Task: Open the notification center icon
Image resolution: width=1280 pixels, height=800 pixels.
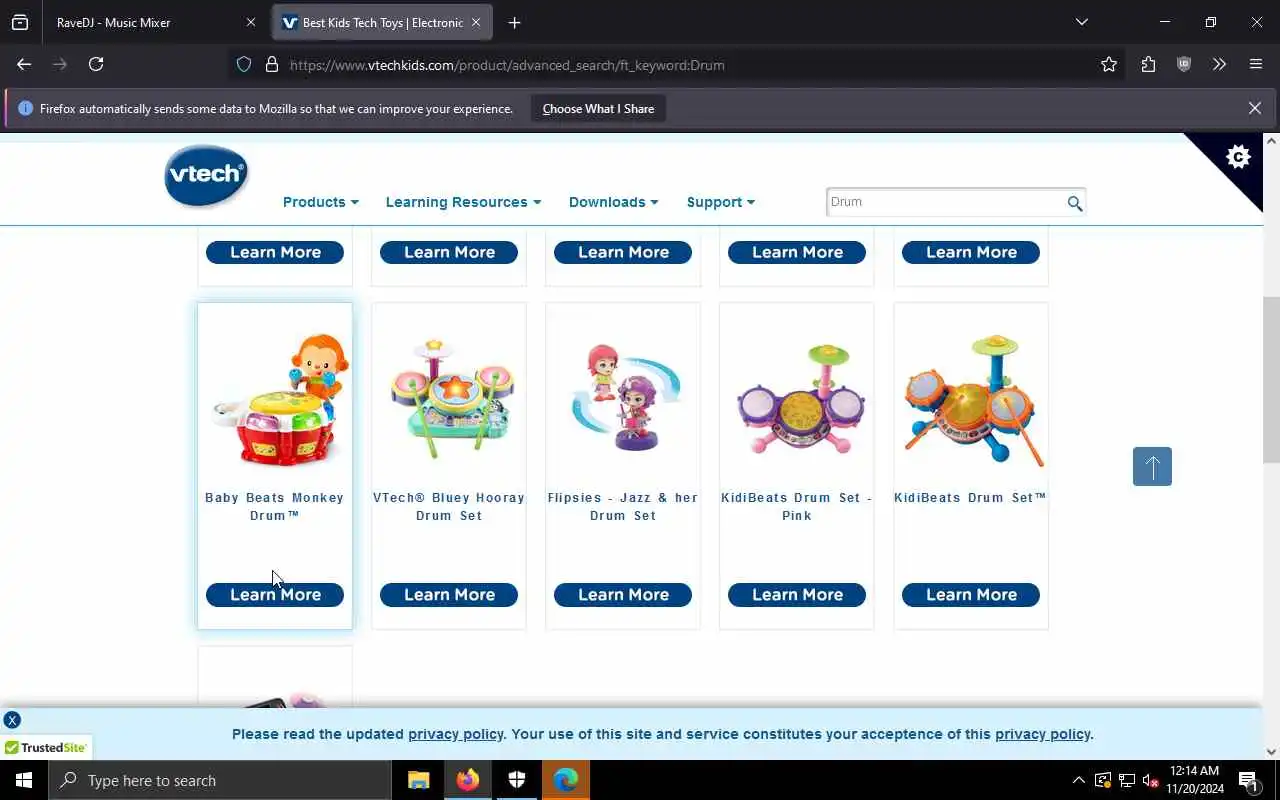Action: tap(1249, 780)
